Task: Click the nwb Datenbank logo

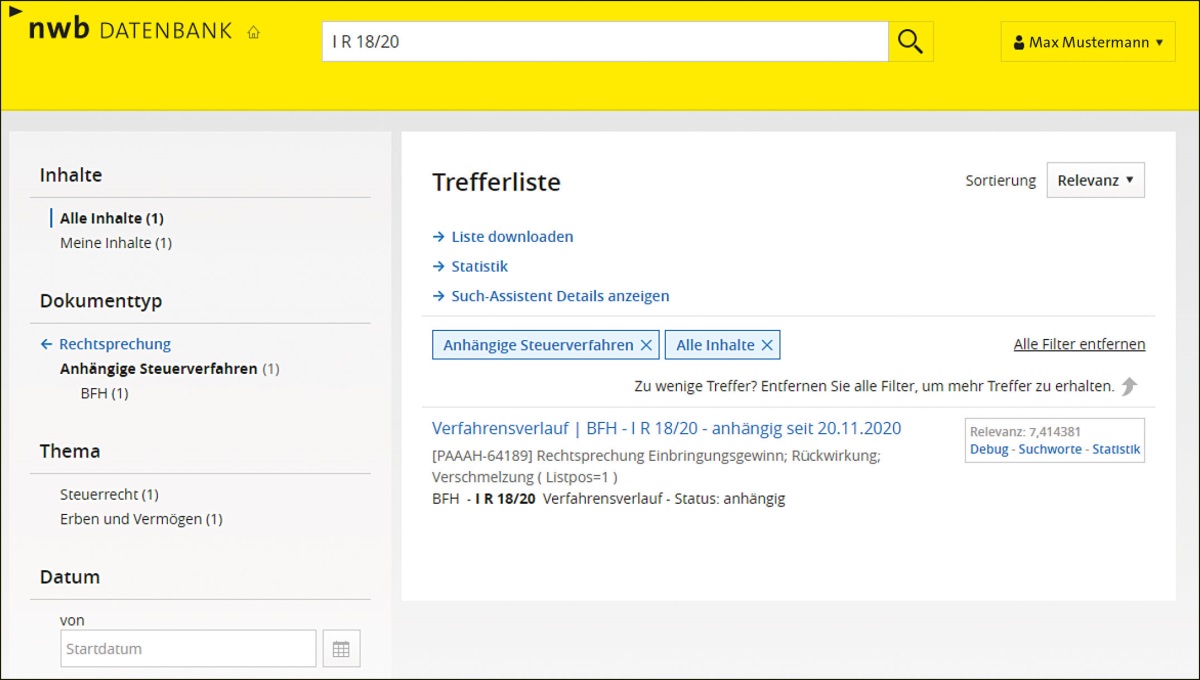Action: click(130, 30)
